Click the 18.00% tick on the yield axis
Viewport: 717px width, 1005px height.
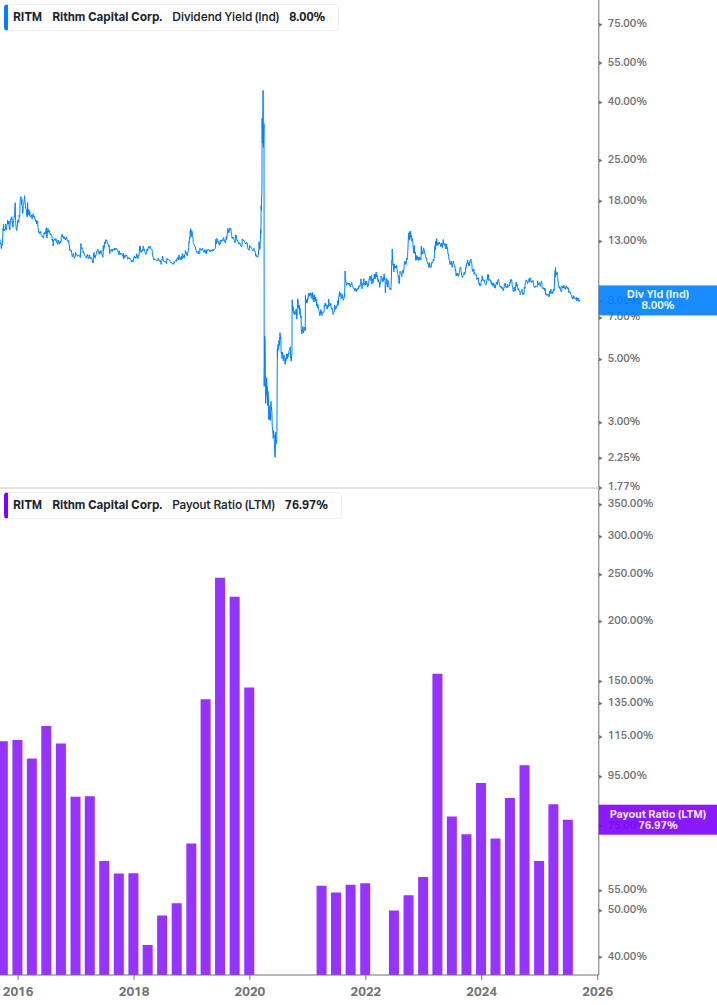(x=627, y=201)
